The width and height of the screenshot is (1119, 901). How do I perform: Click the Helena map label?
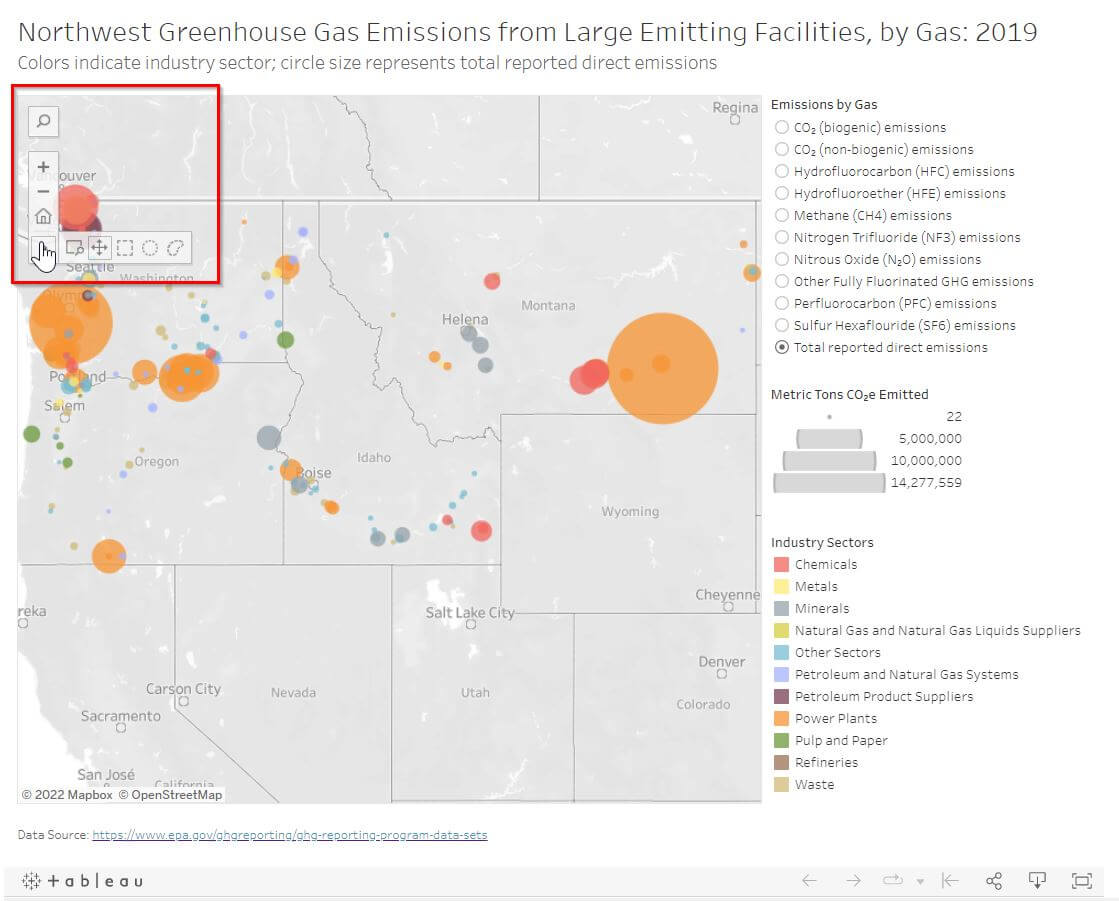coord(465,320)
